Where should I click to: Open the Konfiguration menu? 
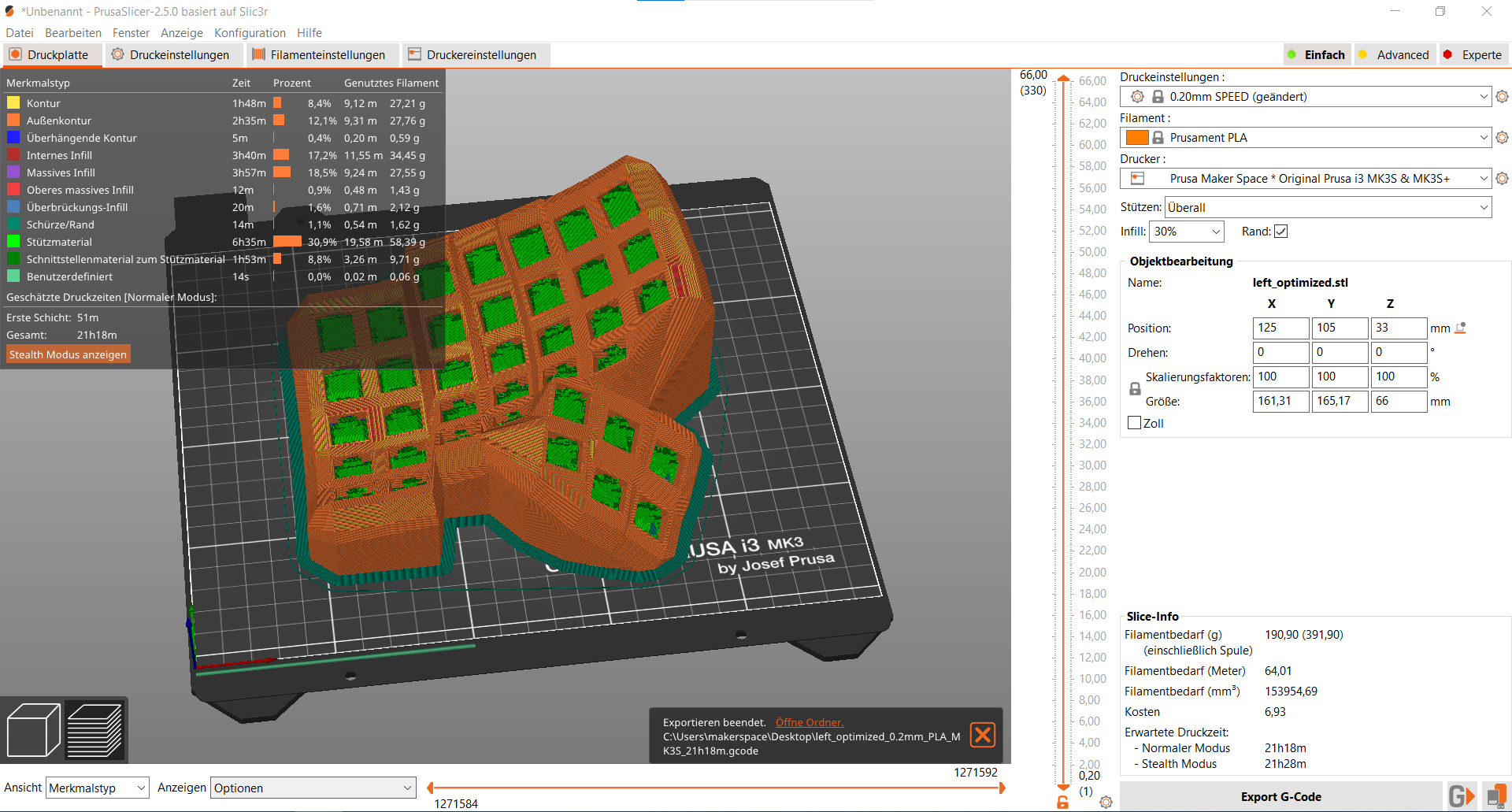(250, 33)
